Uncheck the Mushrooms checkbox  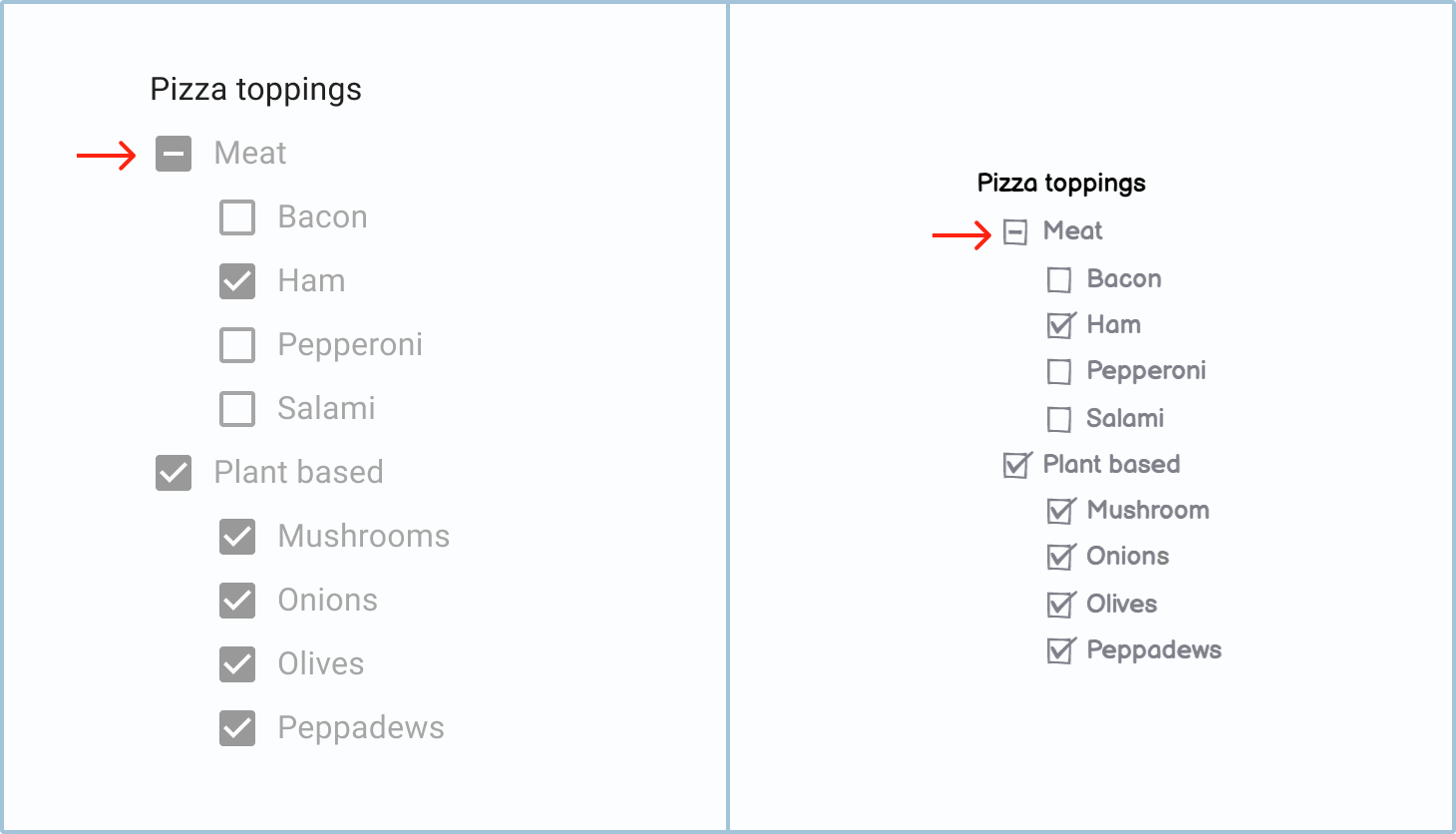(237, 537)
